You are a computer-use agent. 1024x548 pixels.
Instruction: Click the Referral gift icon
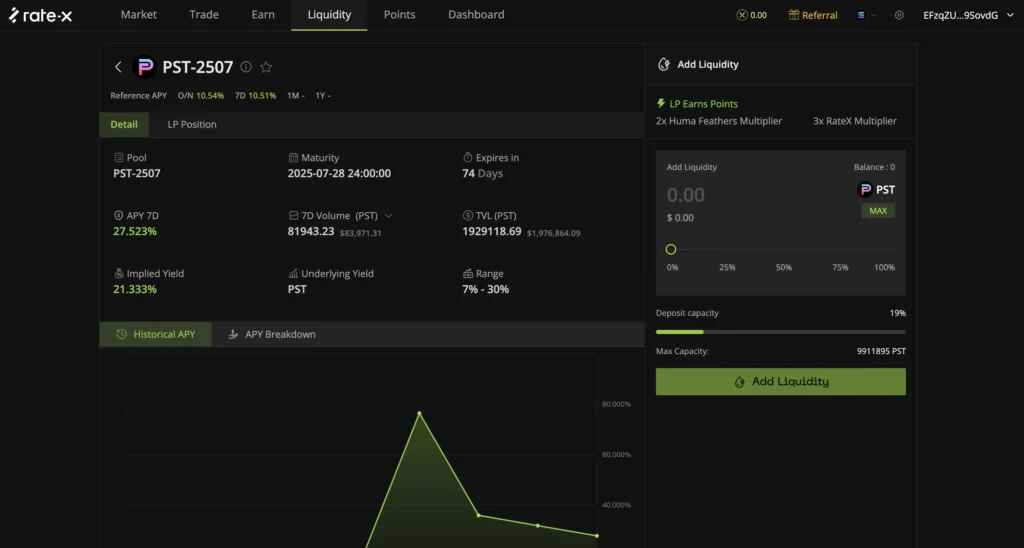(793, 15)
